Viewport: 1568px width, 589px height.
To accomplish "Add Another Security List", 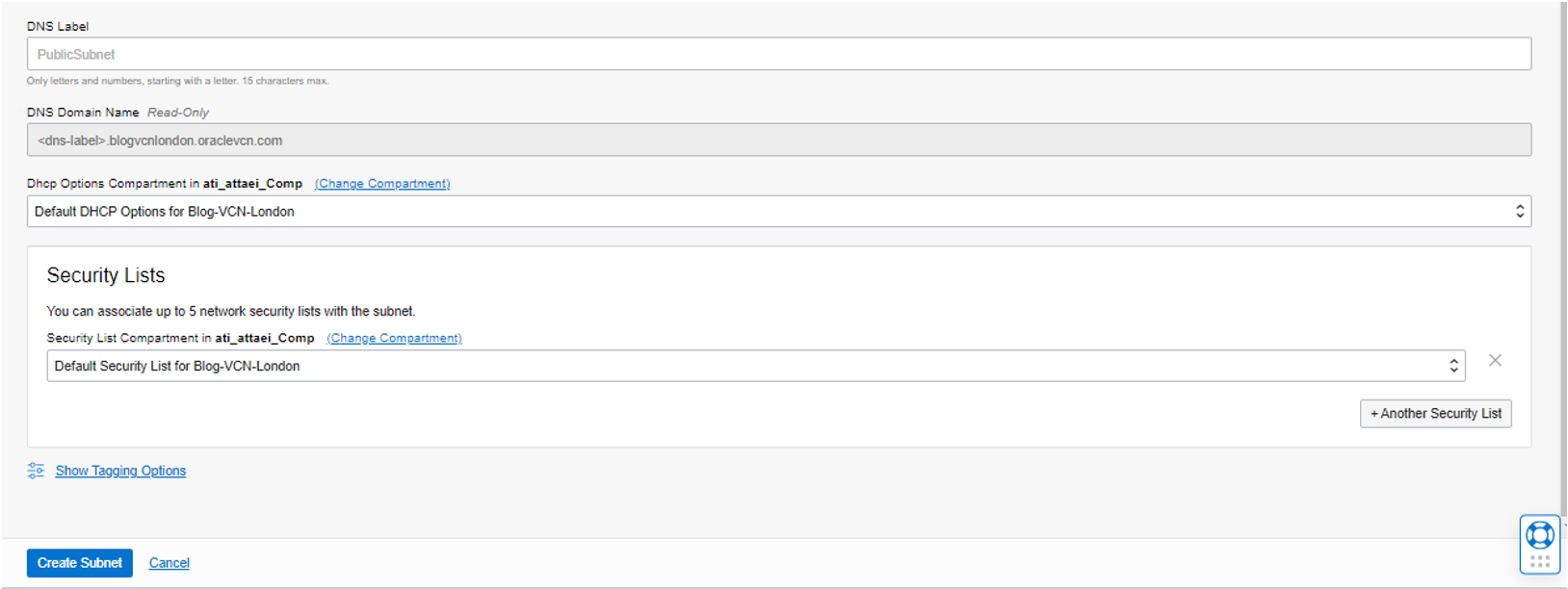I will click(x=1435, y=414).
